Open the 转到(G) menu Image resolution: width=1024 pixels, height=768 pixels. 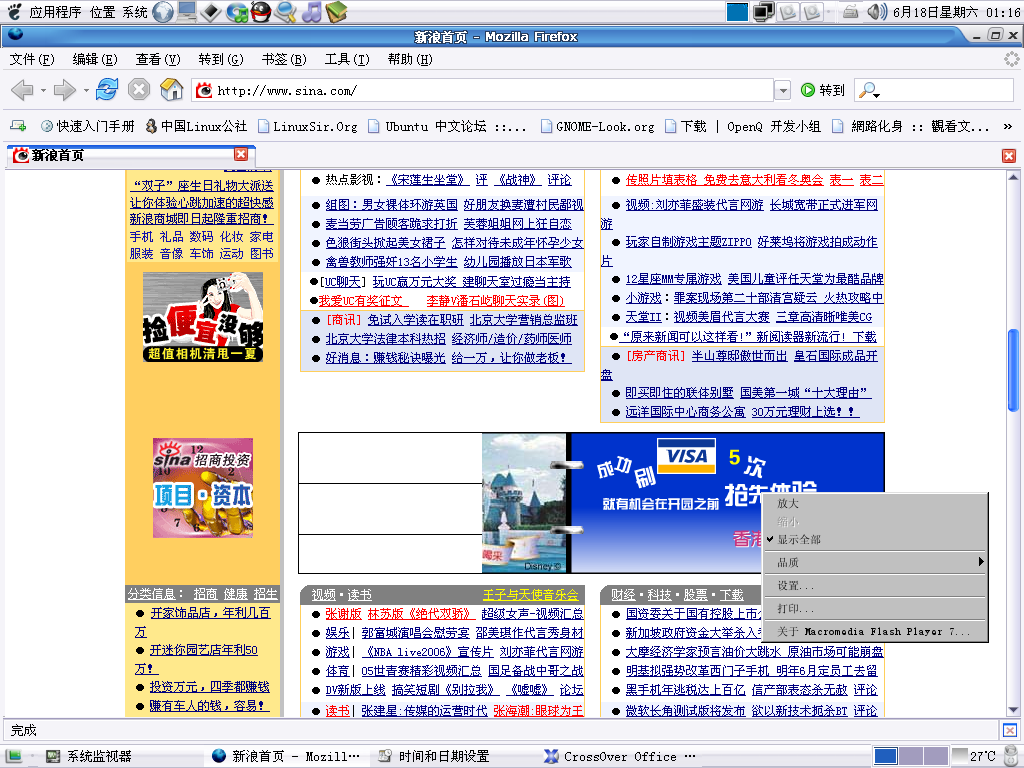click(x=221, y=59)
